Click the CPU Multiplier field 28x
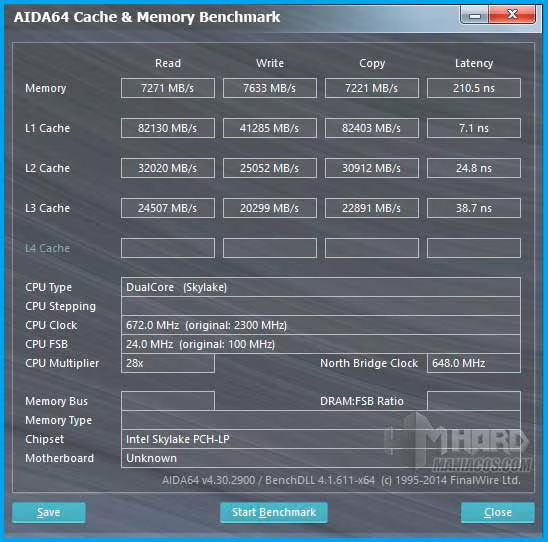 click(x=168, y=363)
